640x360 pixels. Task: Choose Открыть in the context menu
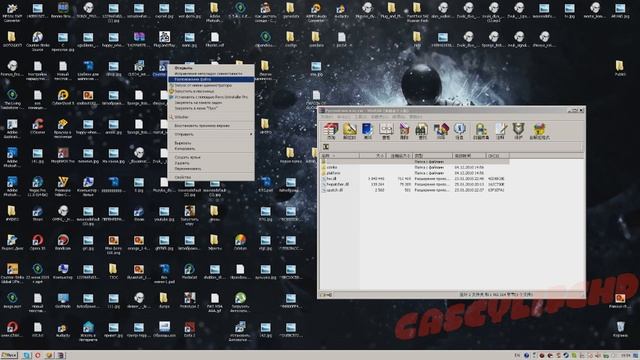pos(211,68)
